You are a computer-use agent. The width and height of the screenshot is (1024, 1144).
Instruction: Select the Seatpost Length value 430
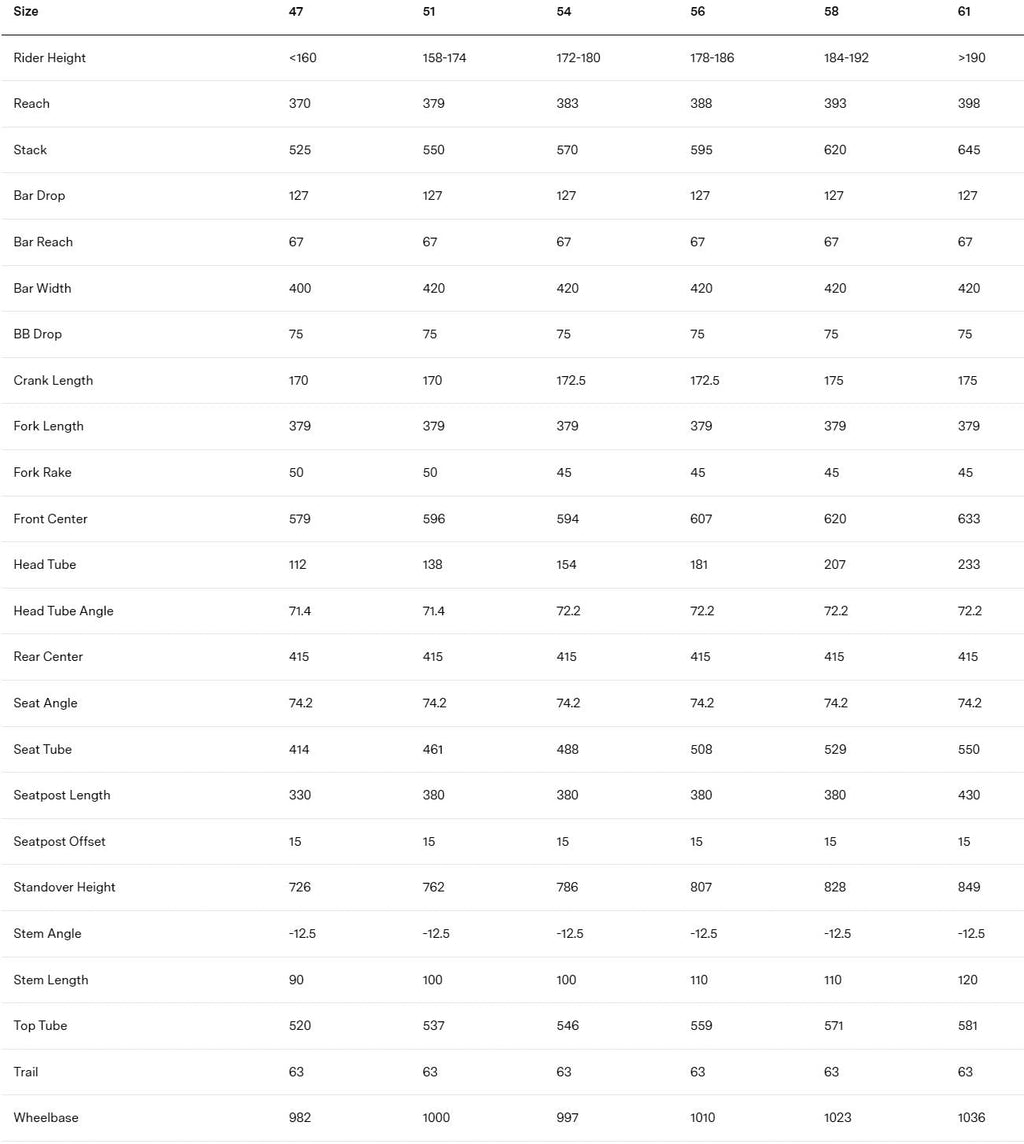click(x=969, y=795)
